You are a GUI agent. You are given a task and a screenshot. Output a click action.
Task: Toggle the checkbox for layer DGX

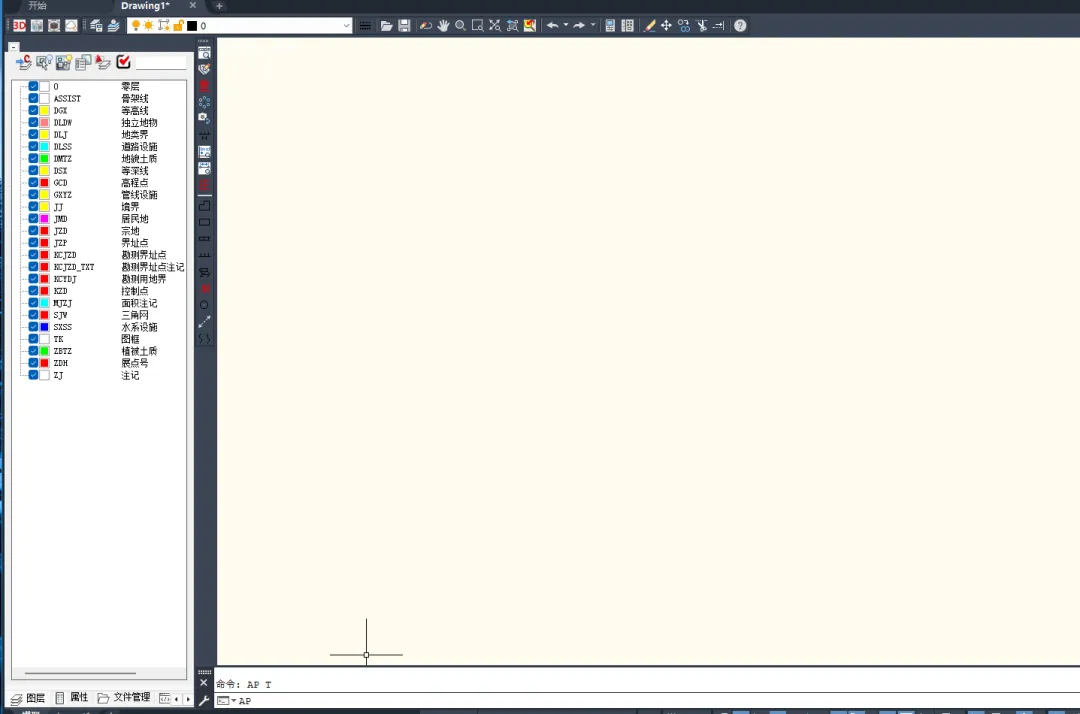coord(33,110)
